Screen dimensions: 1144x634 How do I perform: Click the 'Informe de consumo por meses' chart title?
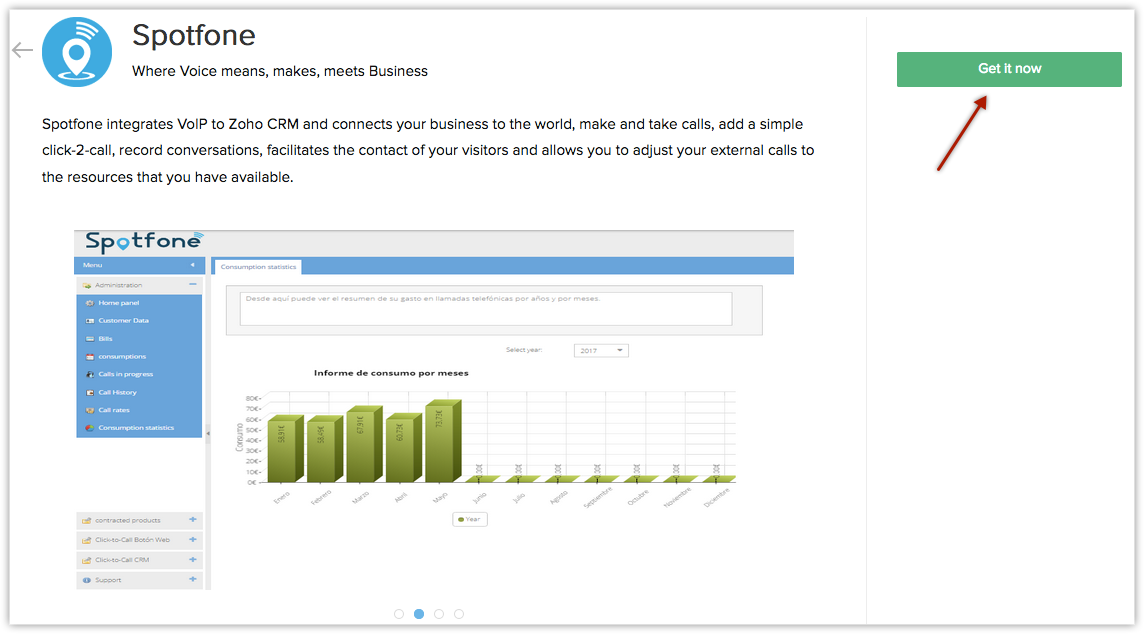pyautogui.click(x=391, y=373)
